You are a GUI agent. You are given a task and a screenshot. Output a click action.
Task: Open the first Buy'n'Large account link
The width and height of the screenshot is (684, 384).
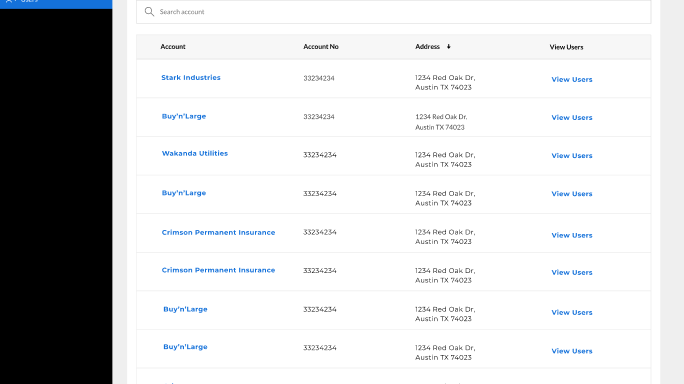[184, 117]
